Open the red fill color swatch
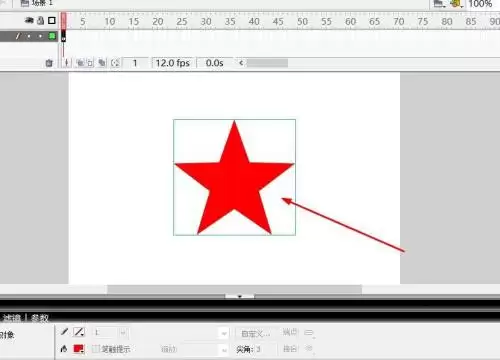 [79, 349]
